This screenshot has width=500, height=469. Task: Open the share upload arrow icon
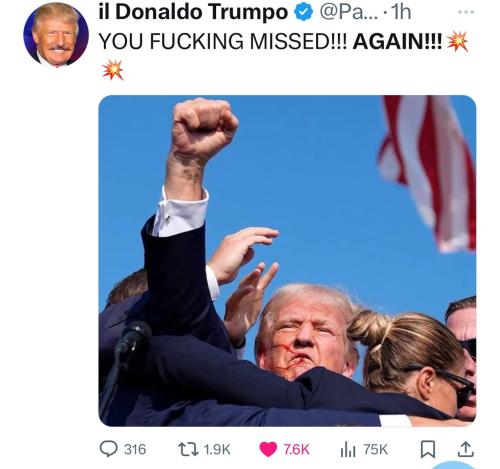pos(465,449)
